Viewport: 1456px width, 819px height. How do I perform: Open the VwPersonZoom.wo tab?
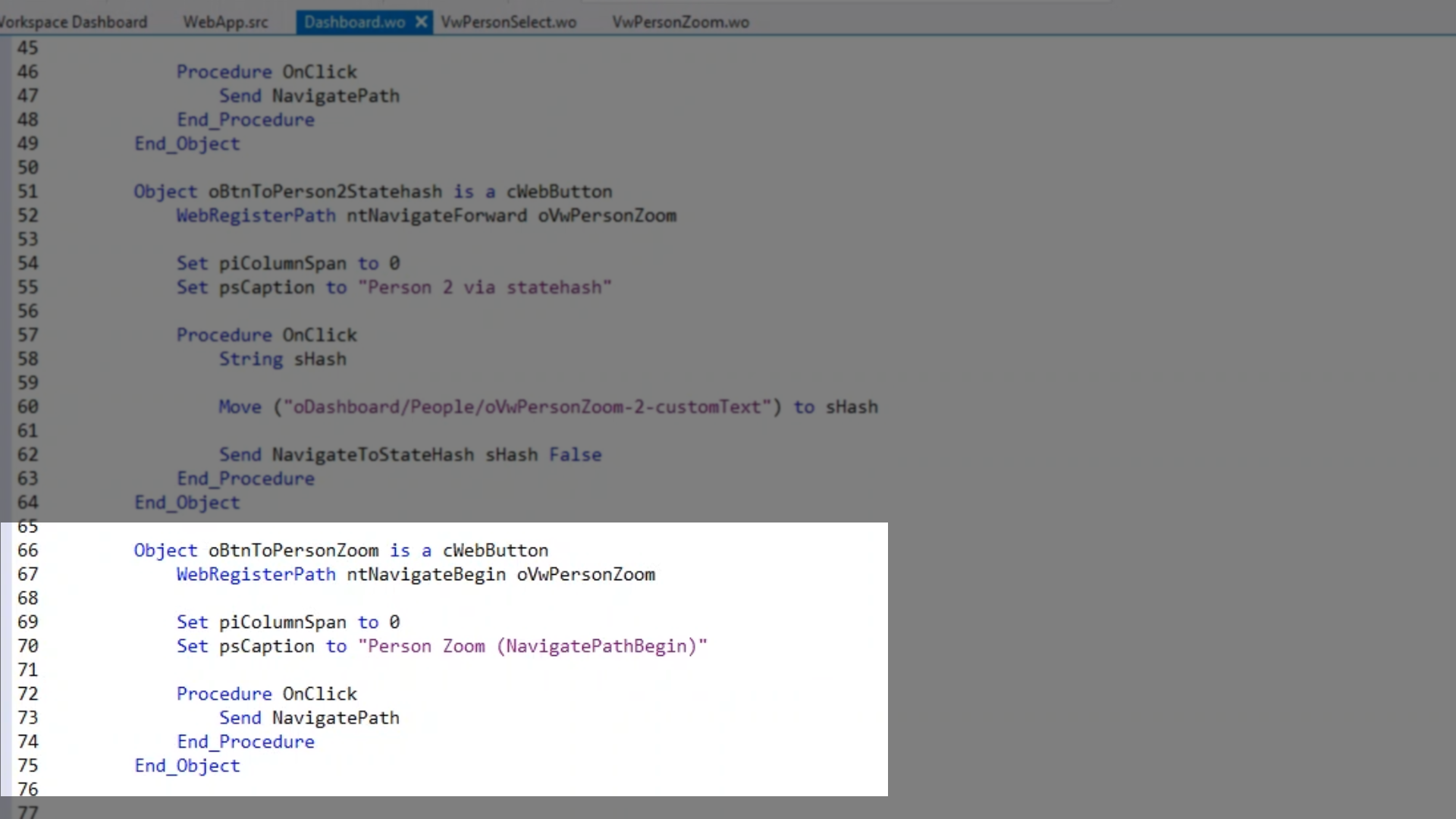click(680, 22)
